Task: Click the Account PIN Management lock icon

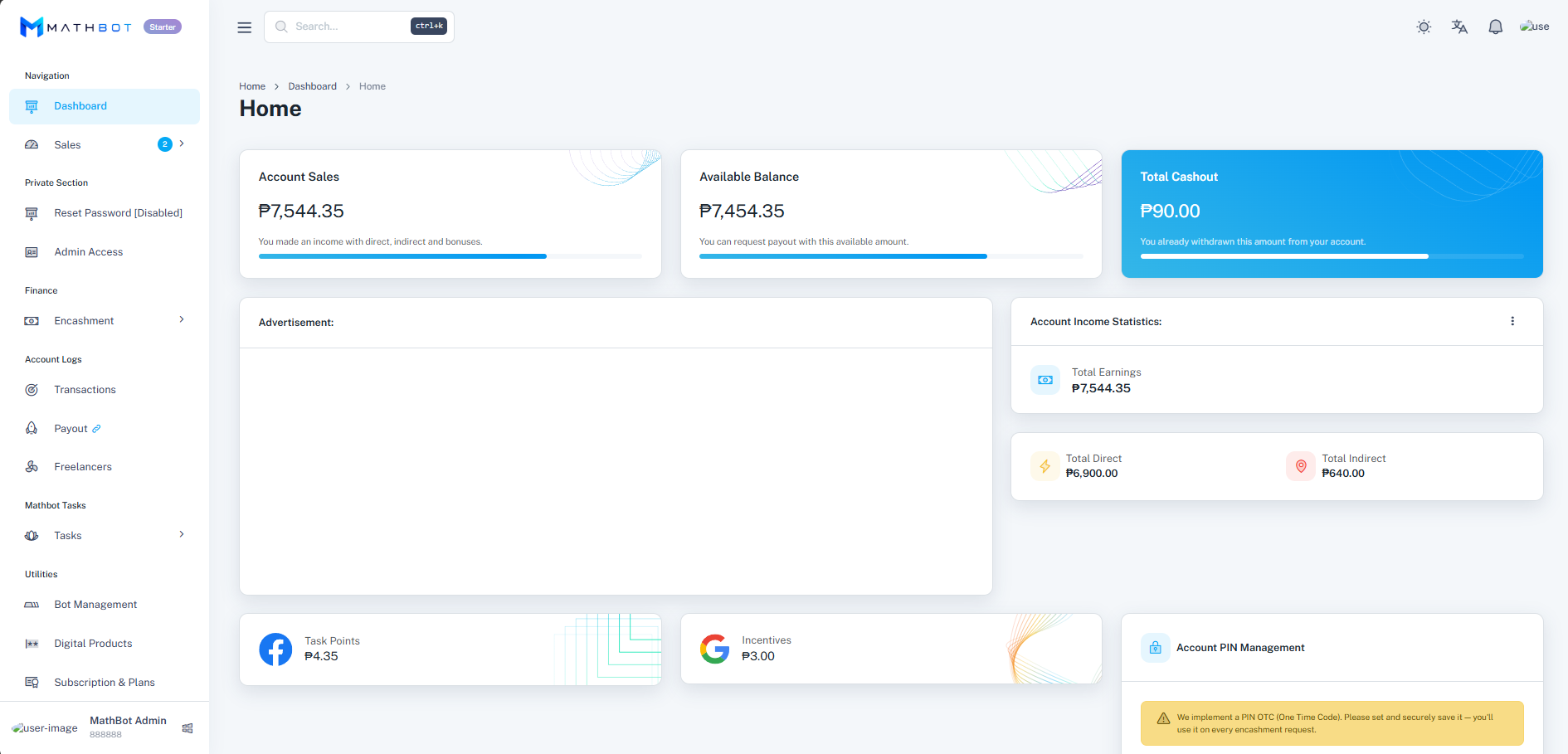Action: coord(1155,648)
